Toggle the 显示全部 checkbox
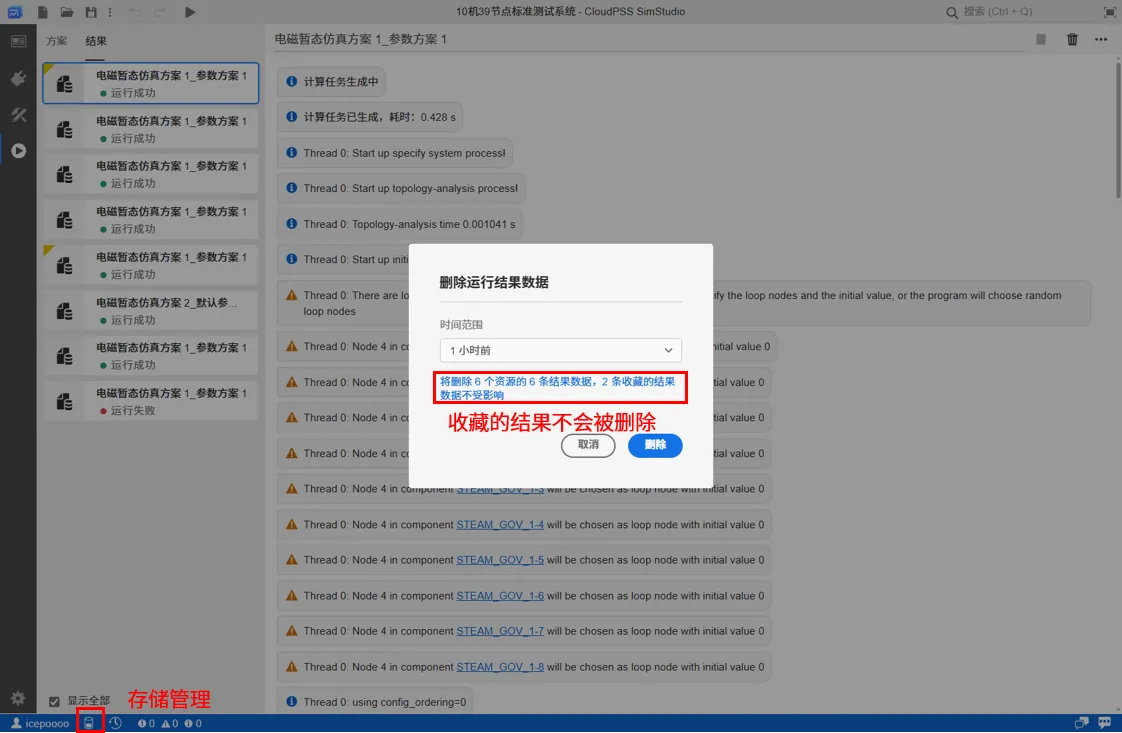 [55, 701]
